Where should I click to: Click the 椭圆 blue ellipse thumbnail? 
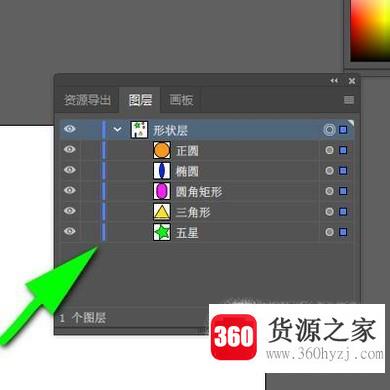tap(162, 171)
